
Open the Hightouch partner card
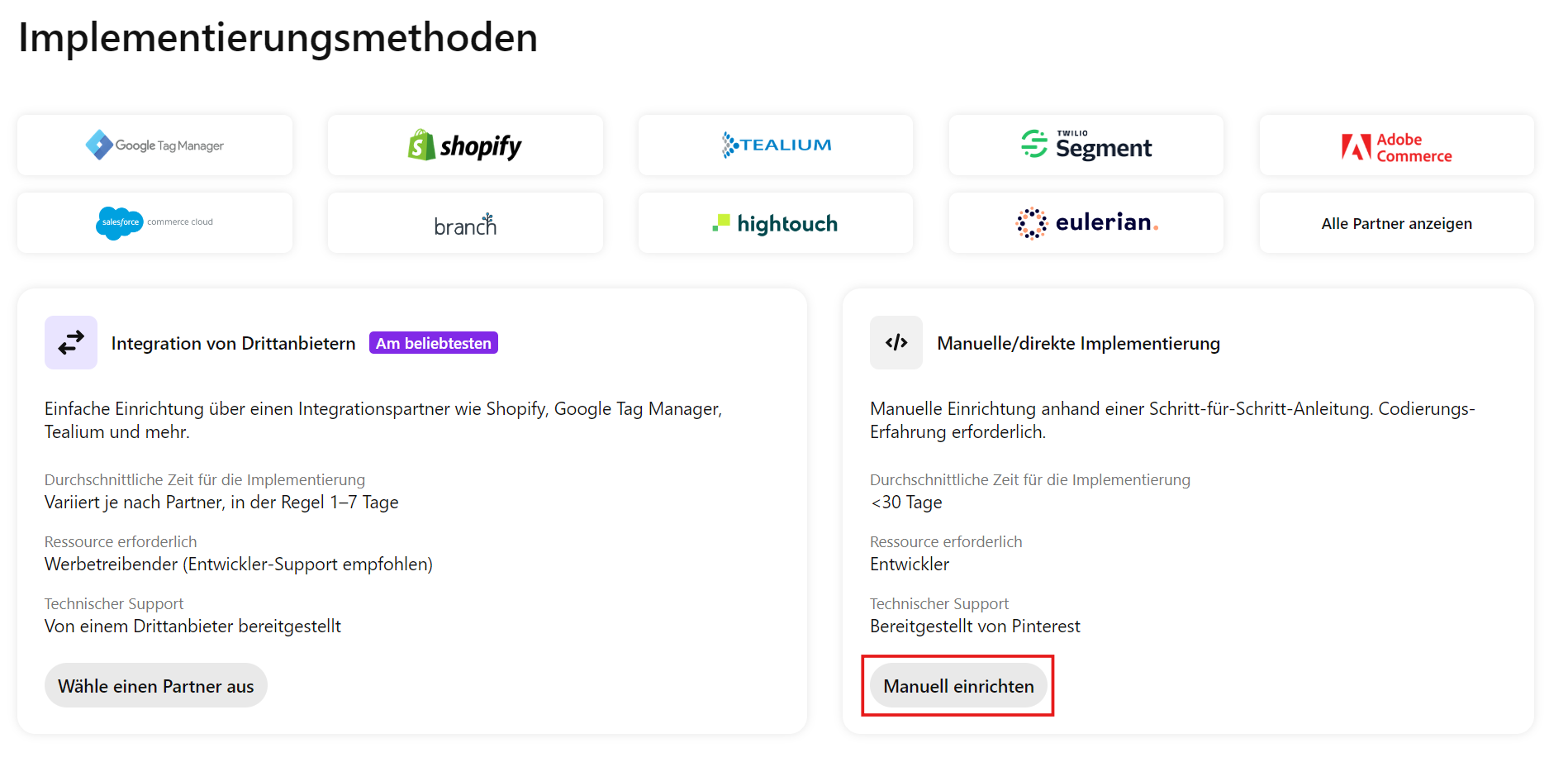tap(776, 223)
